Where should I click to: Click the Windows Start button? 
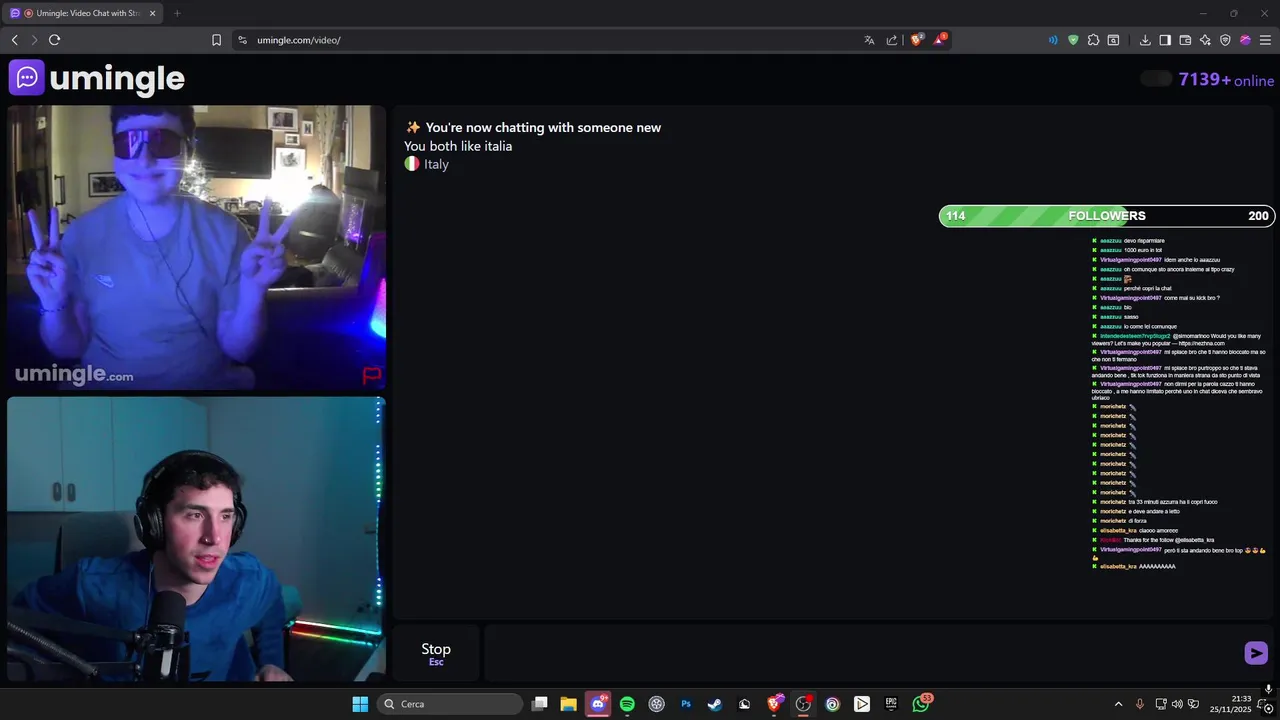(360, 704)
